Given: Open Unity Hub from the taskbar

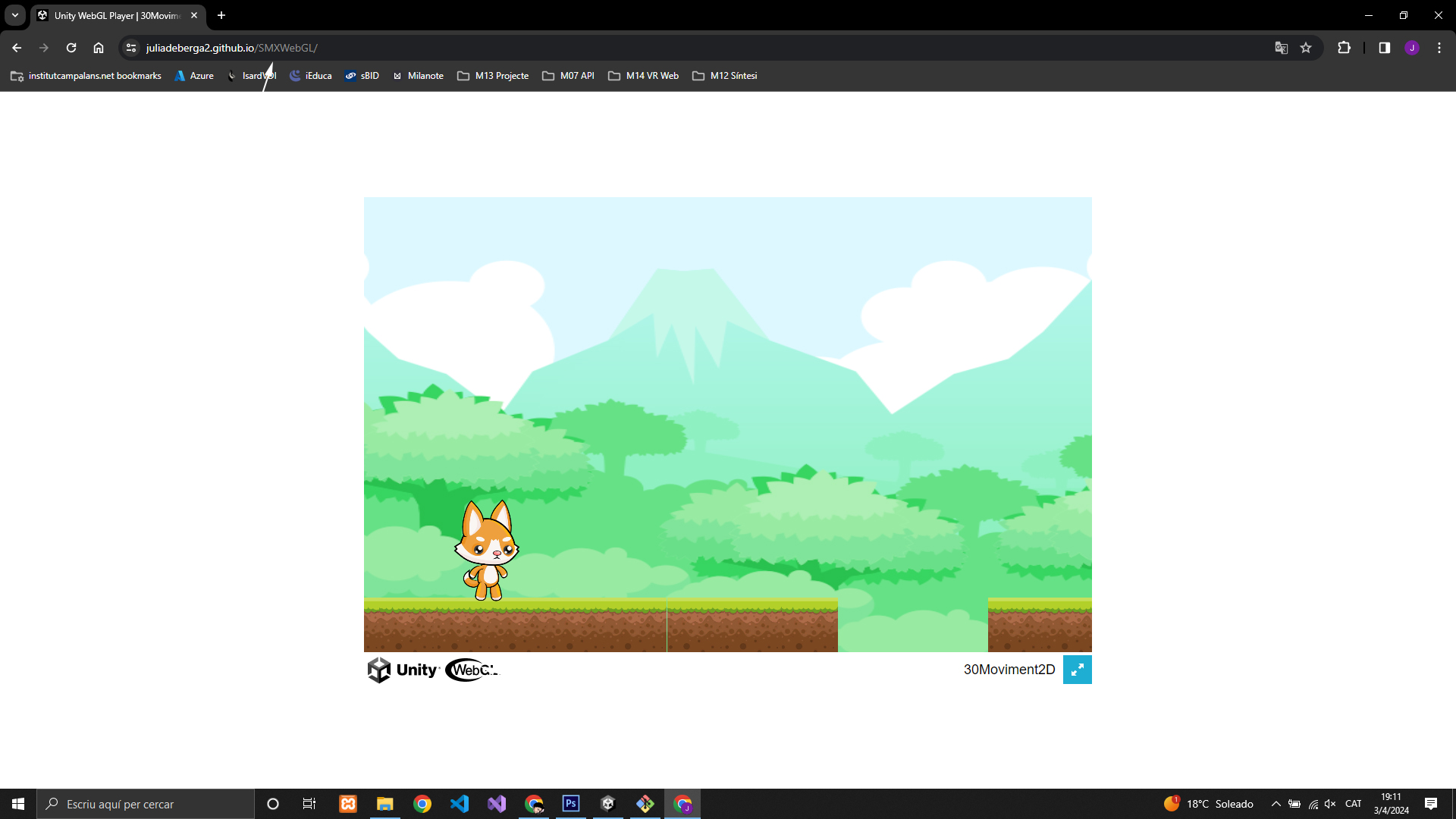Looking at the screenshot, I should pyautogui.click(x=607, y=804).
